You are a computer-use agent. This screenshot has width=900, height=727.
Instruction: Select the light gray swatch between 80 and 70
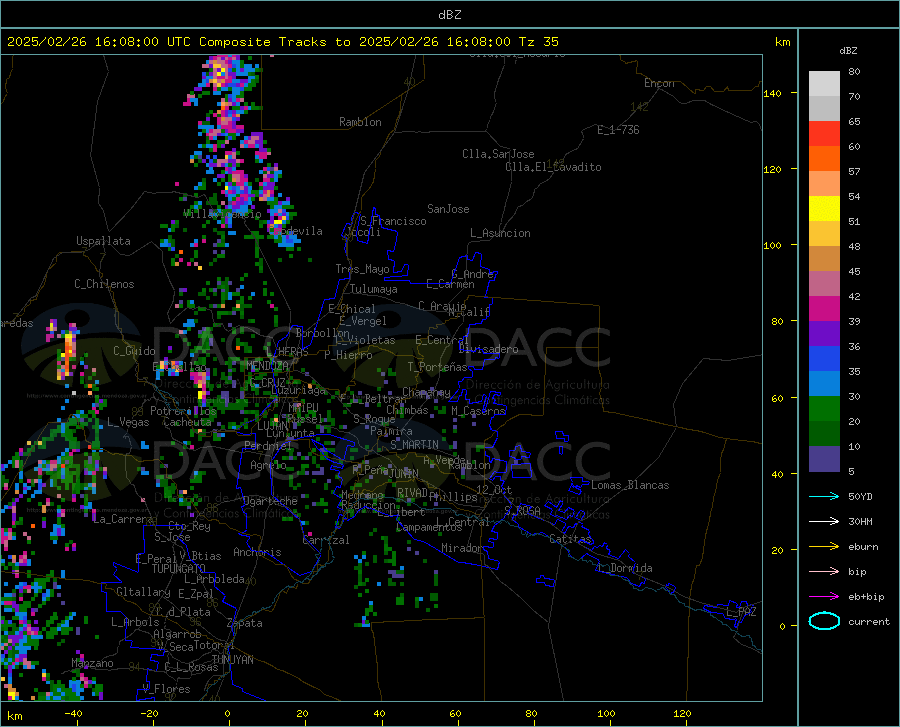[824, 84]
